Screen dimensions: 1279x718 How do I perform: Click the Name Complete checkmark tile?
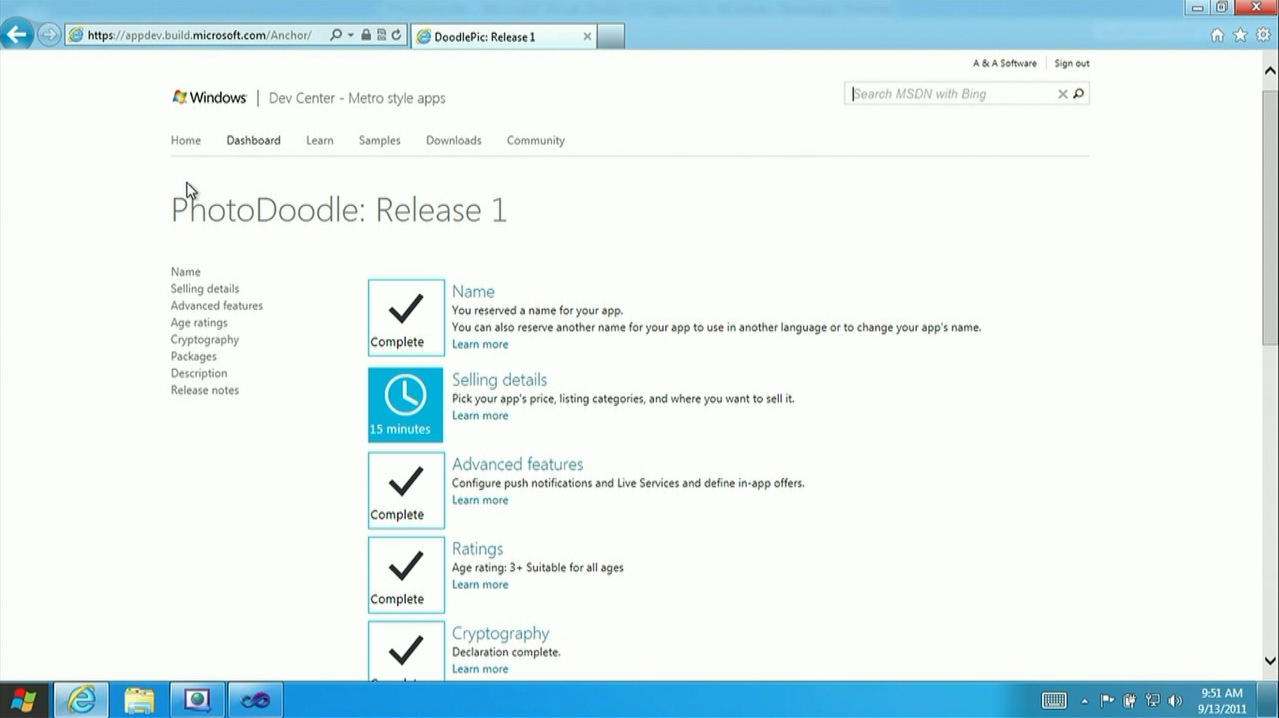[x=406, y=318]
